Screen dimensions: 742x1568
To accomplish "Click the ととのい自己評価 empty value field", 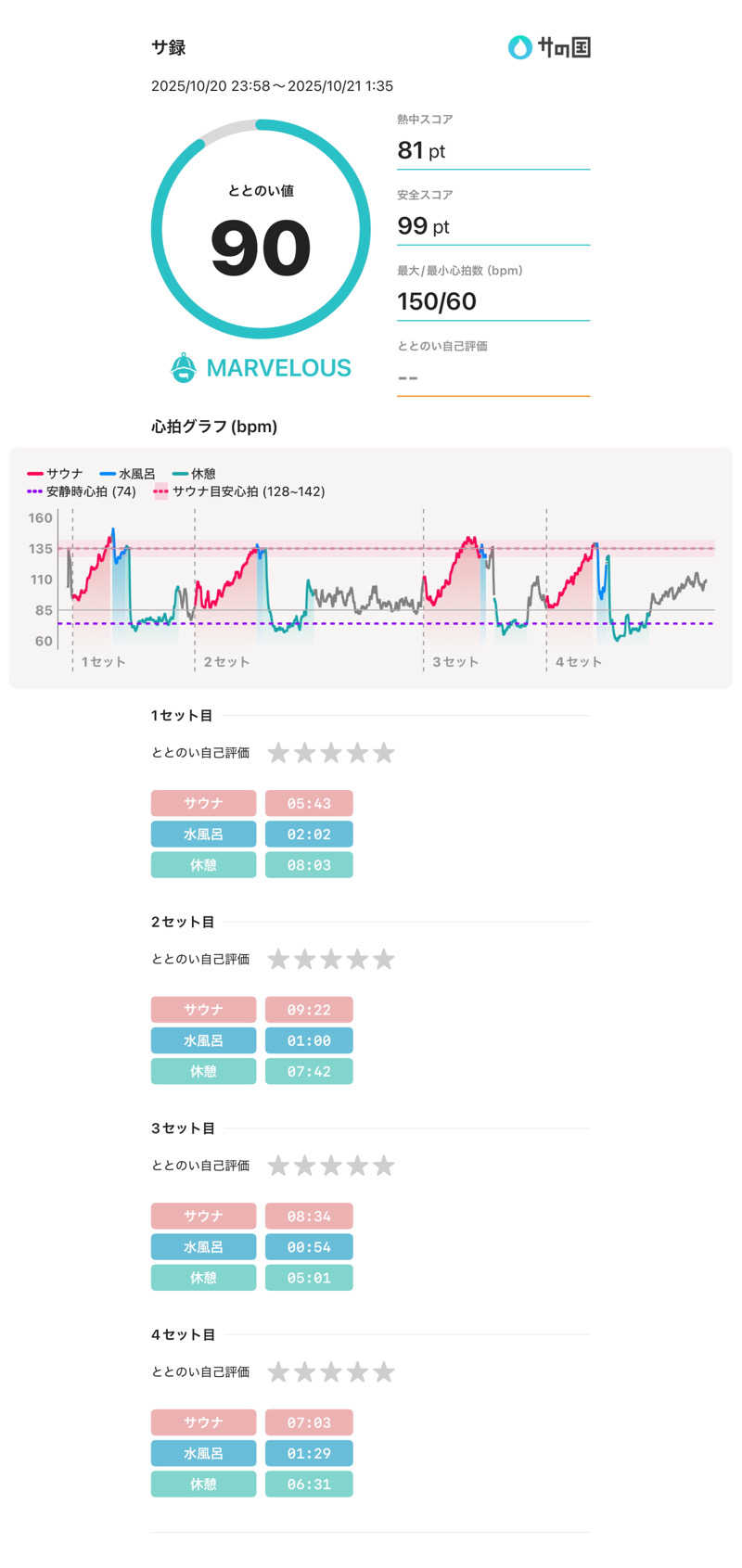I will 493,377.
